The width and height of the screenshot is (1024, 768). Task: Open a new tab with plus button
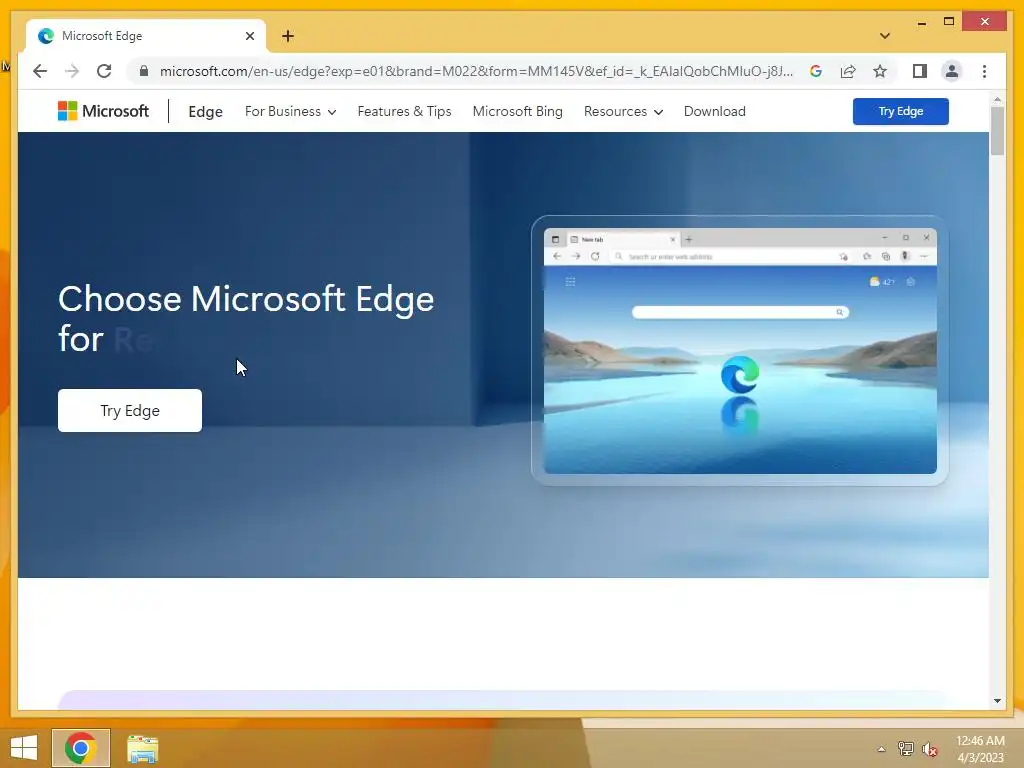tap(288, 36)
